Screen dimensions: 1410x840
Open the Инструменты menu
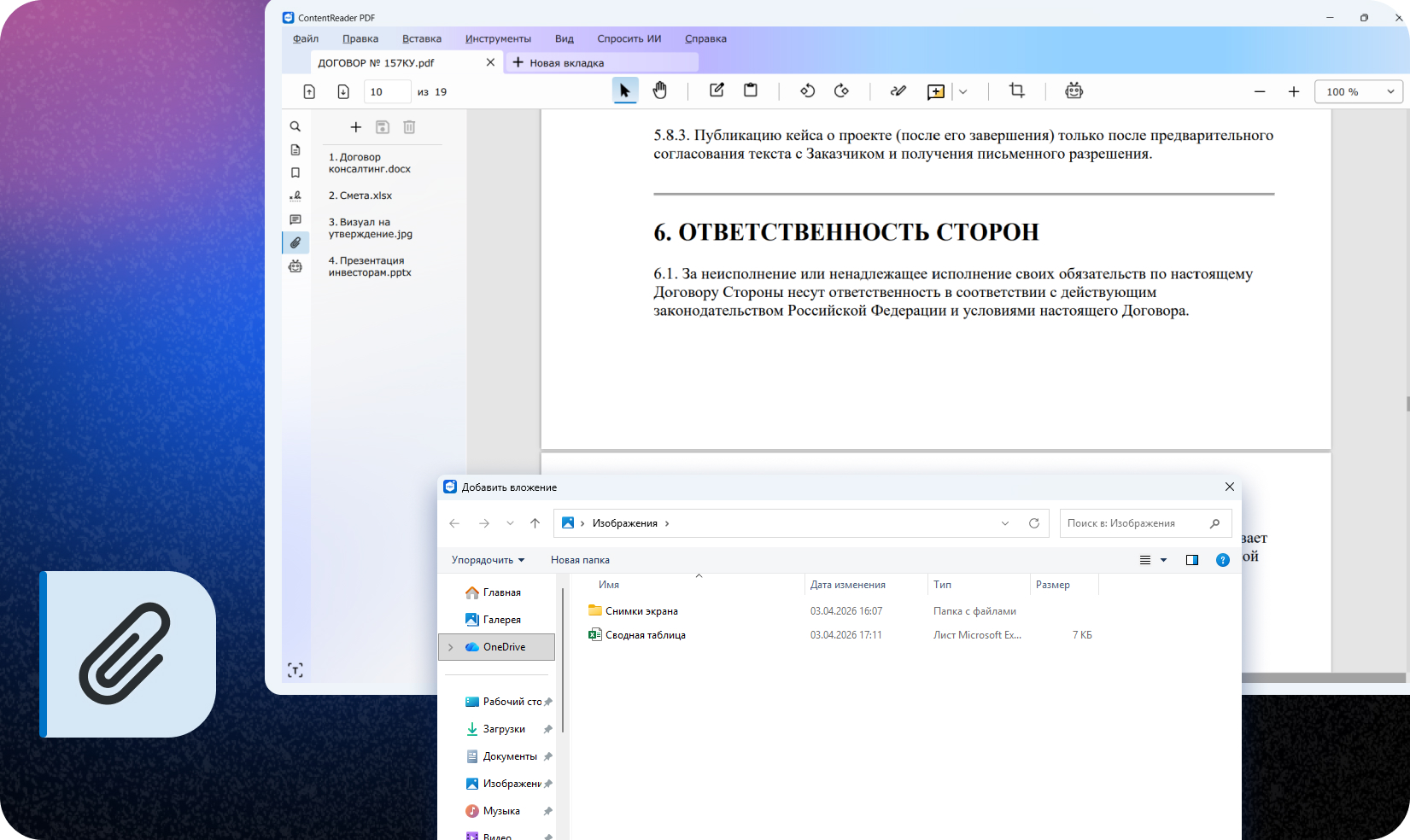click(498, 38)
